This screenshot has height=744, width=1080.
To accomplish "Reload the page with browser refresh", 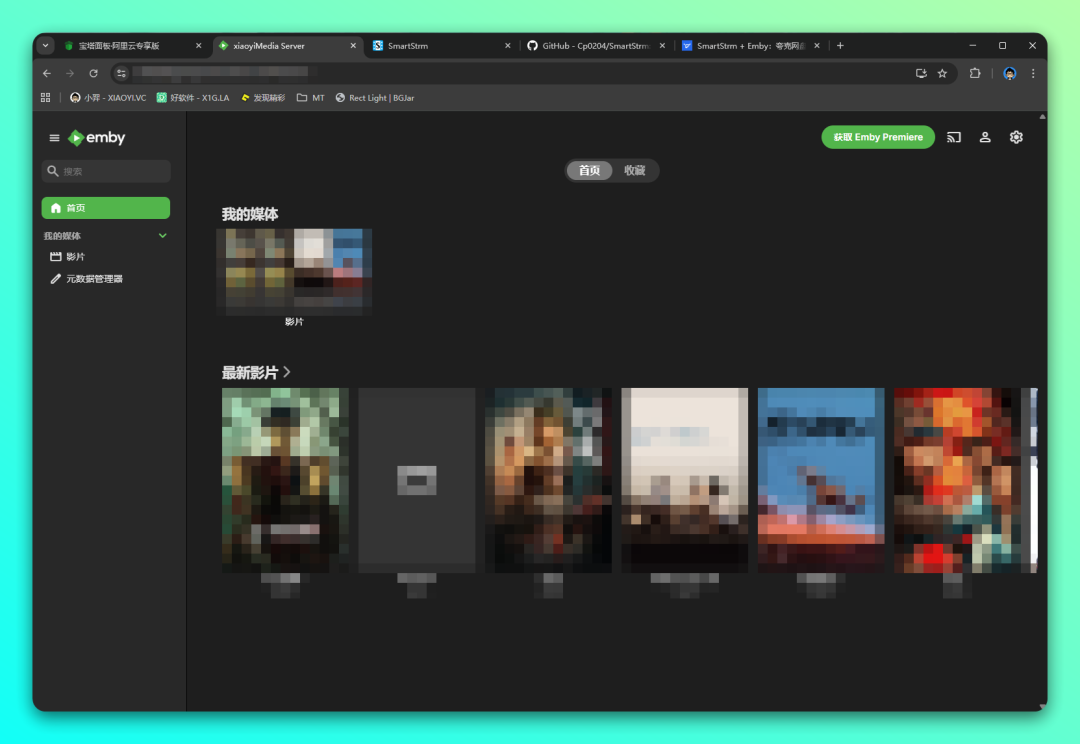I will [94, 73].
